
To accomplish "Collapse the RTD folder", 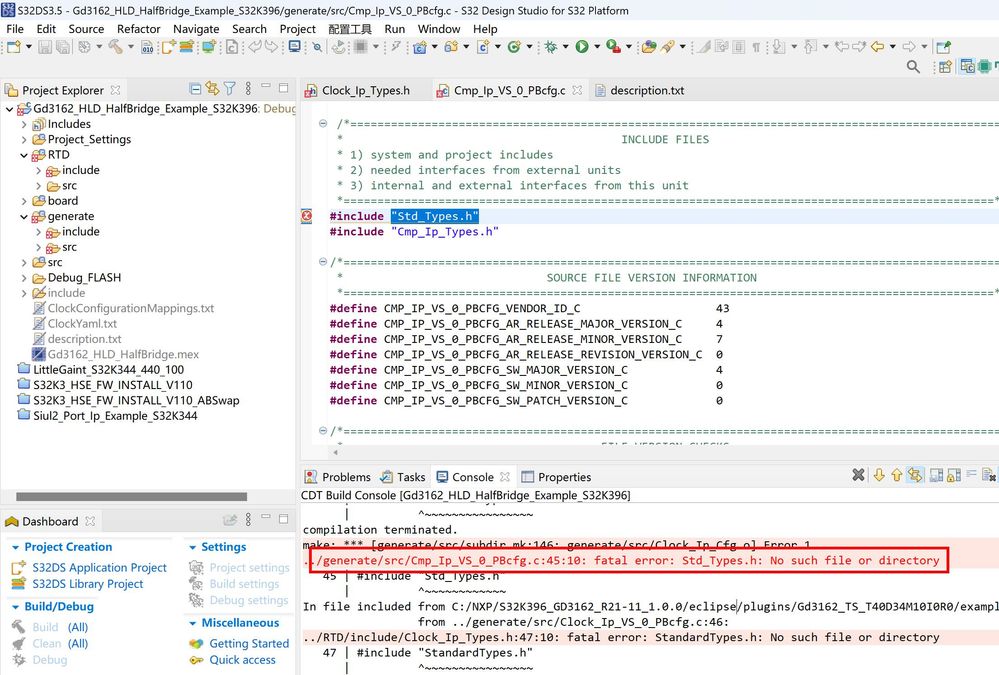I will pos(22,154).
